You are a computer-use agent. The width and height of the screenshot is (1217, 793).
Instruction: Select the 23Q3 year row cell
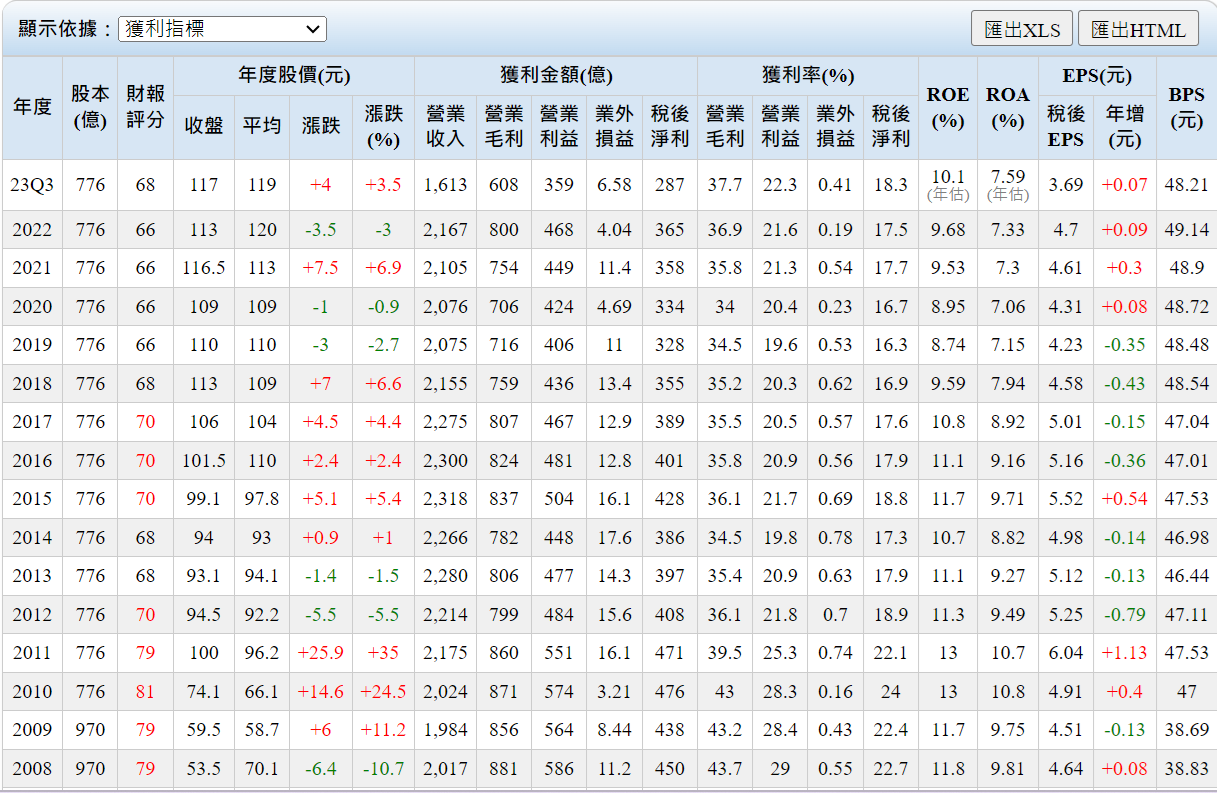tap(32, 185)
